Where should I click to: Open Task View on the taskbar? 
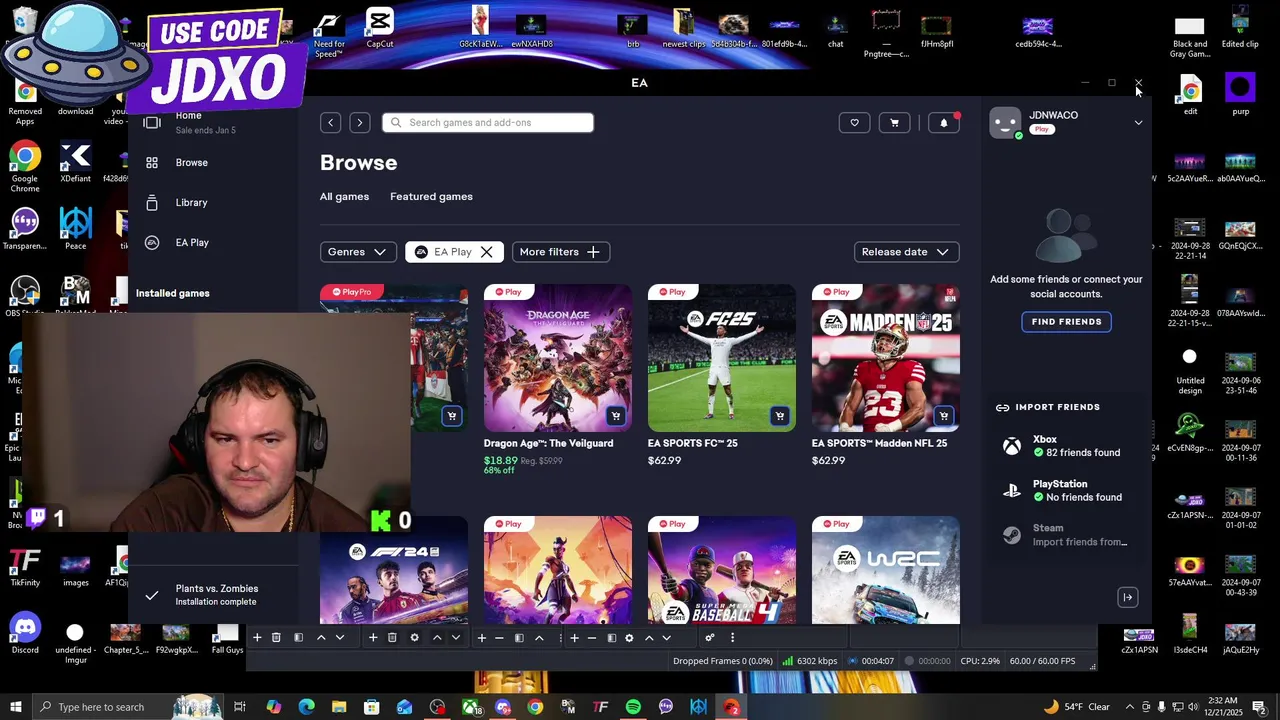tap(240, 707)
